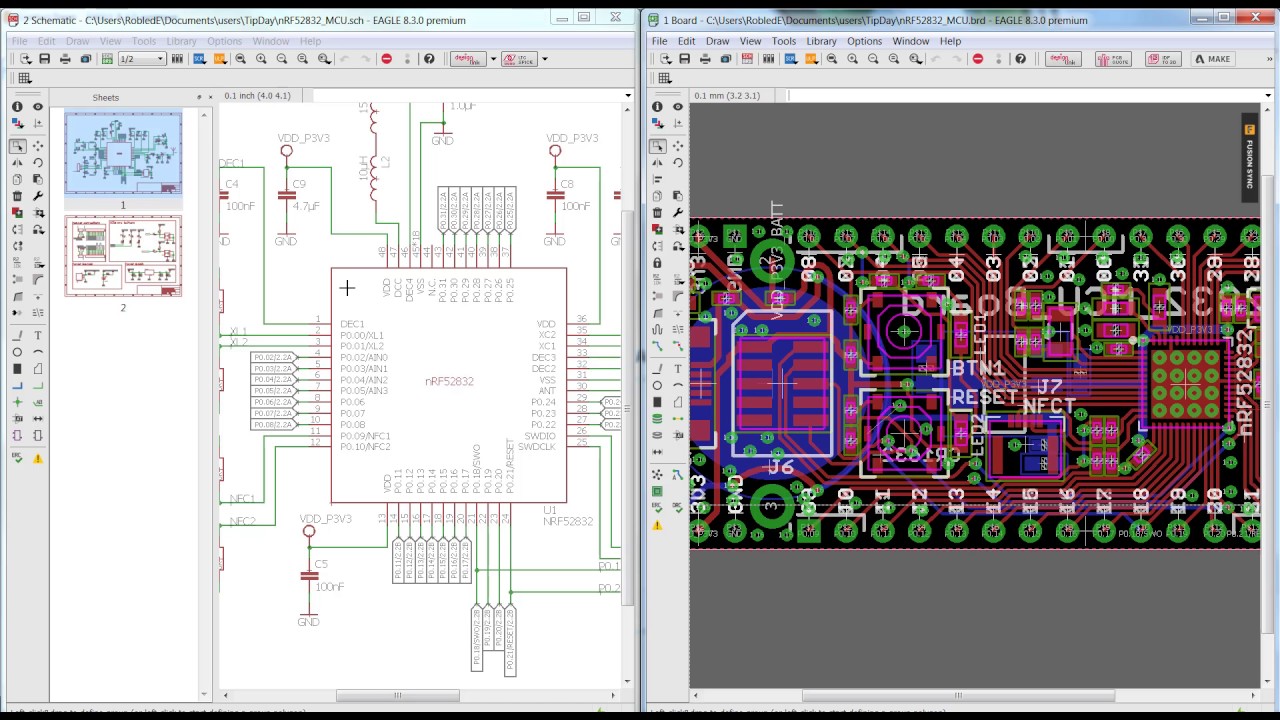Close the Sheets panel

coord(211,97)
